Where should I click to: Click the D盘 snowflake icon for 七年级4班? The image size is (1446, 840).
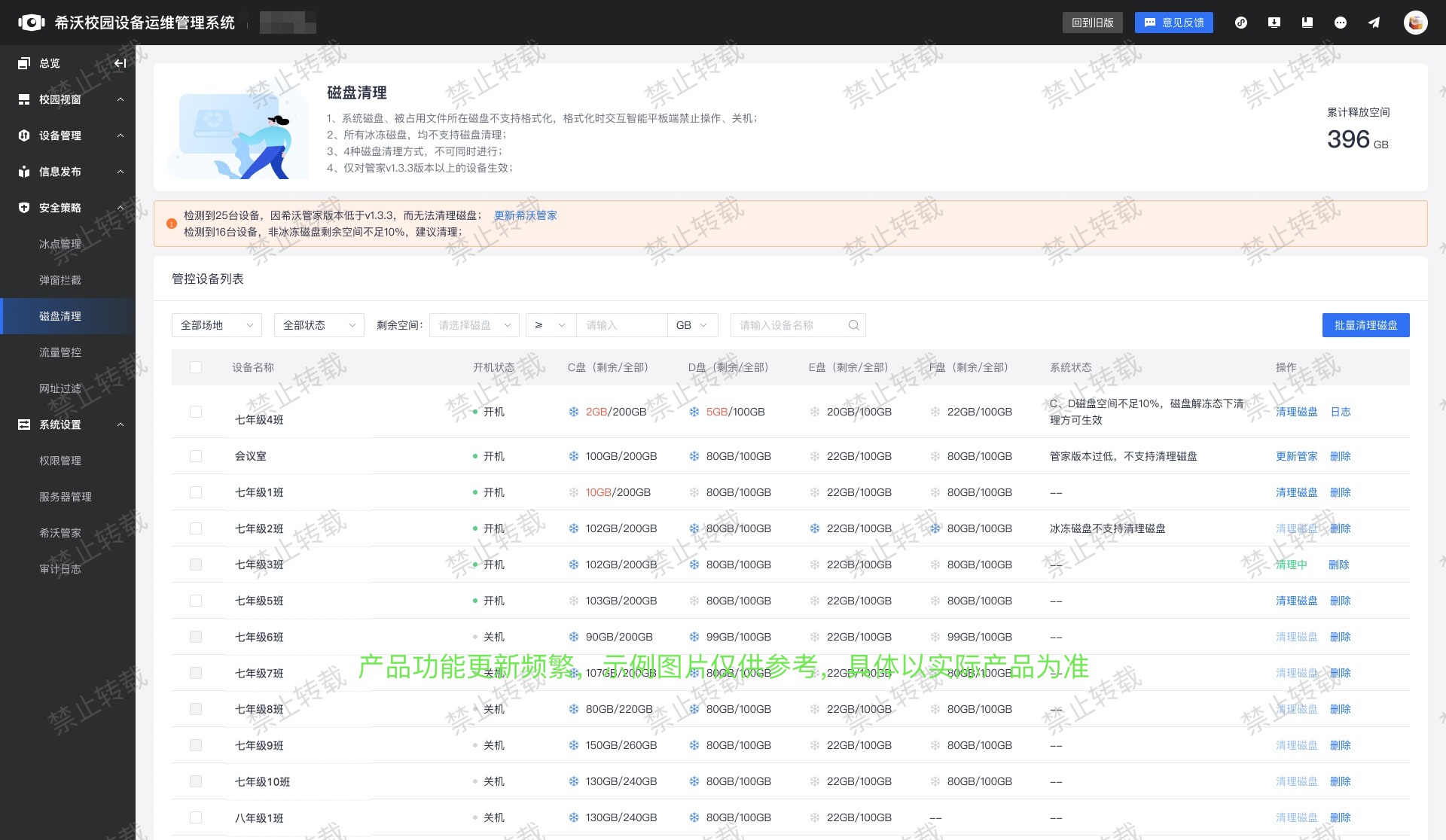pos(694,412)
